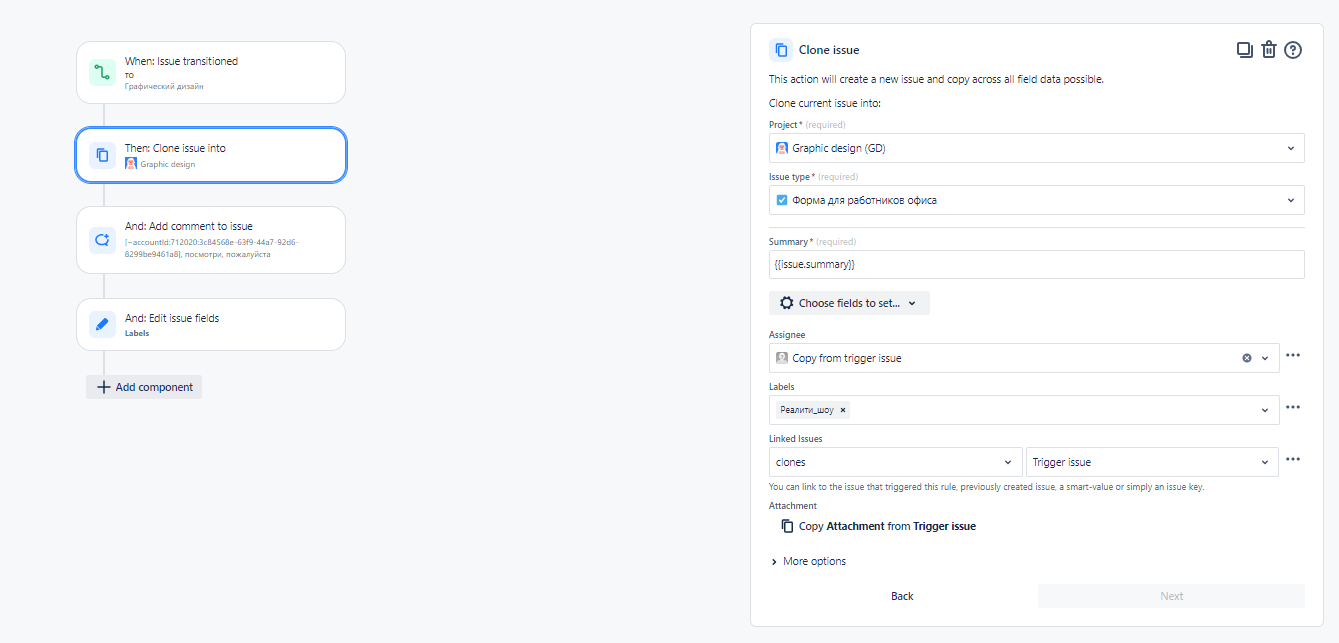The image size is (1339, 643).
Task: Open more options for Labels field
Action: pyautogui.click(x=1293, y=408)
